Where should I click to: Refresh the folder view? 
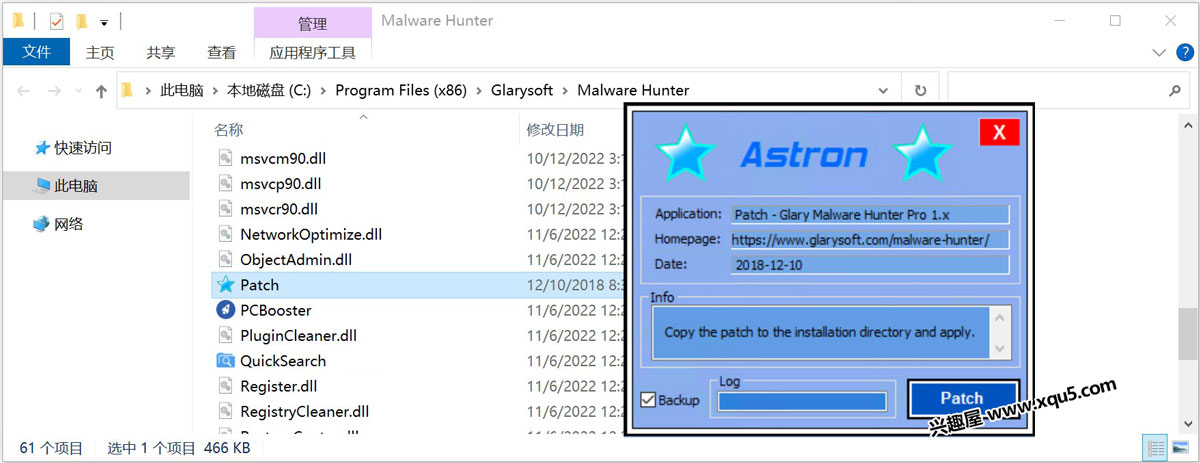(x=920, y=90)
